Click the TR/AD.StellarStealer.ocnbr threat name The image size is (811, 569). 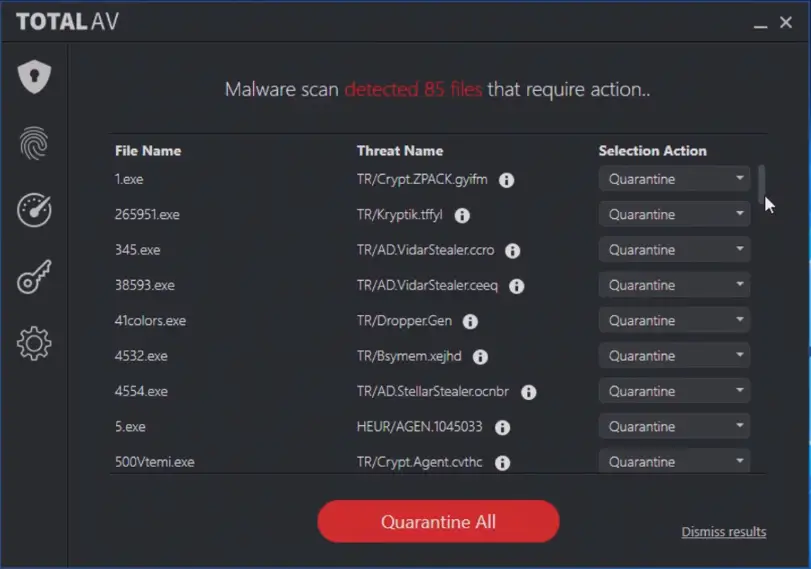[433, 392]
